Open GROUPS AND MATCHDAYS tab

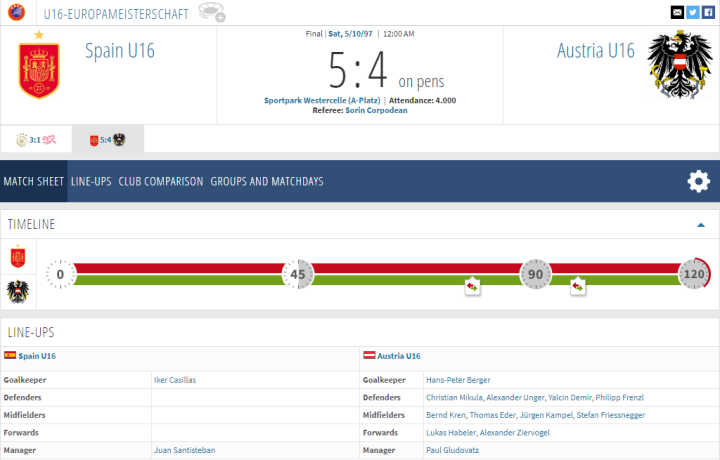[266, 182]
